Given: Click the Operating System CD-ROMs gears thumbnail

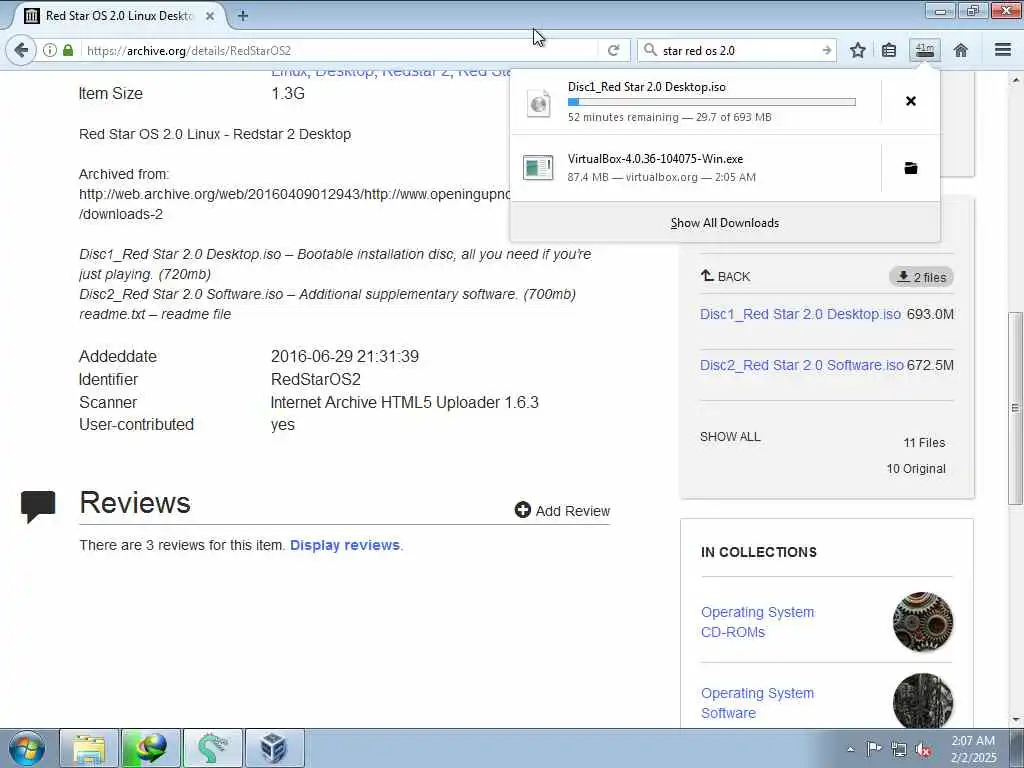Looking at the screenshot, I should pos(922,622).
